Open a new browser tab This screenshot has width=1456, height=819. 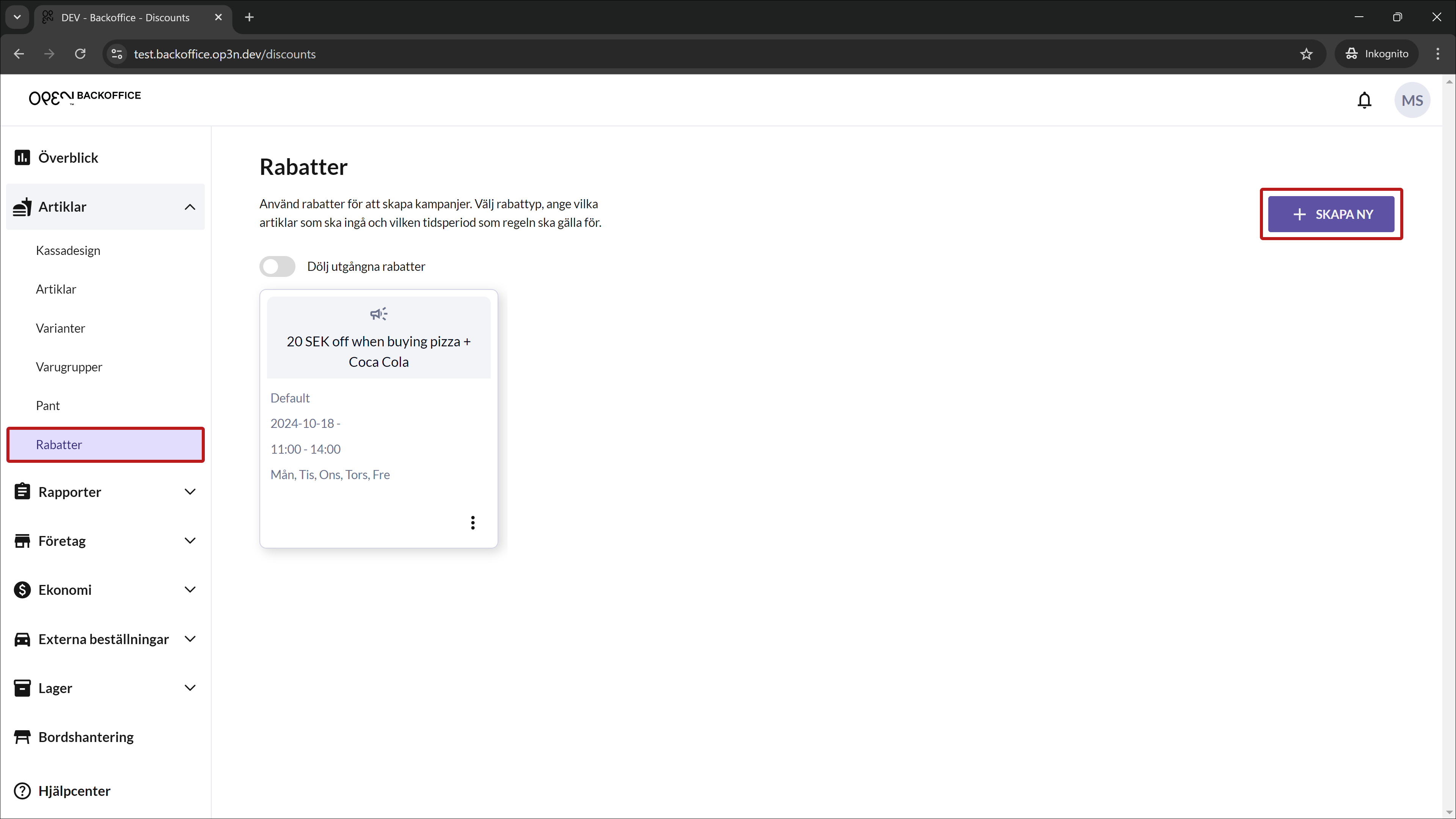[x=249, y=17]
